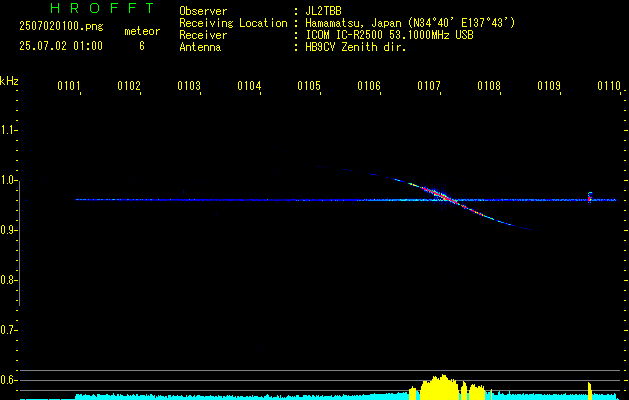Click the kHz axis unit label
The image size is (629, 400).
[9, 81]
